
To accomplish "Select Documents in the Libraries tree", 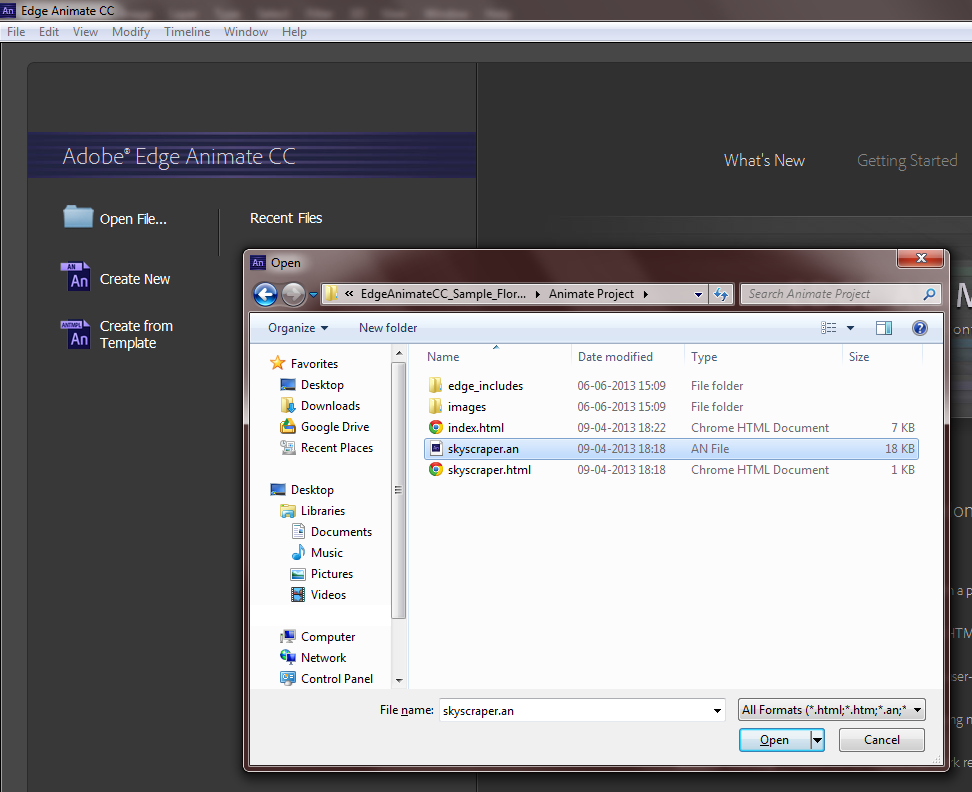I will (341, 532).
